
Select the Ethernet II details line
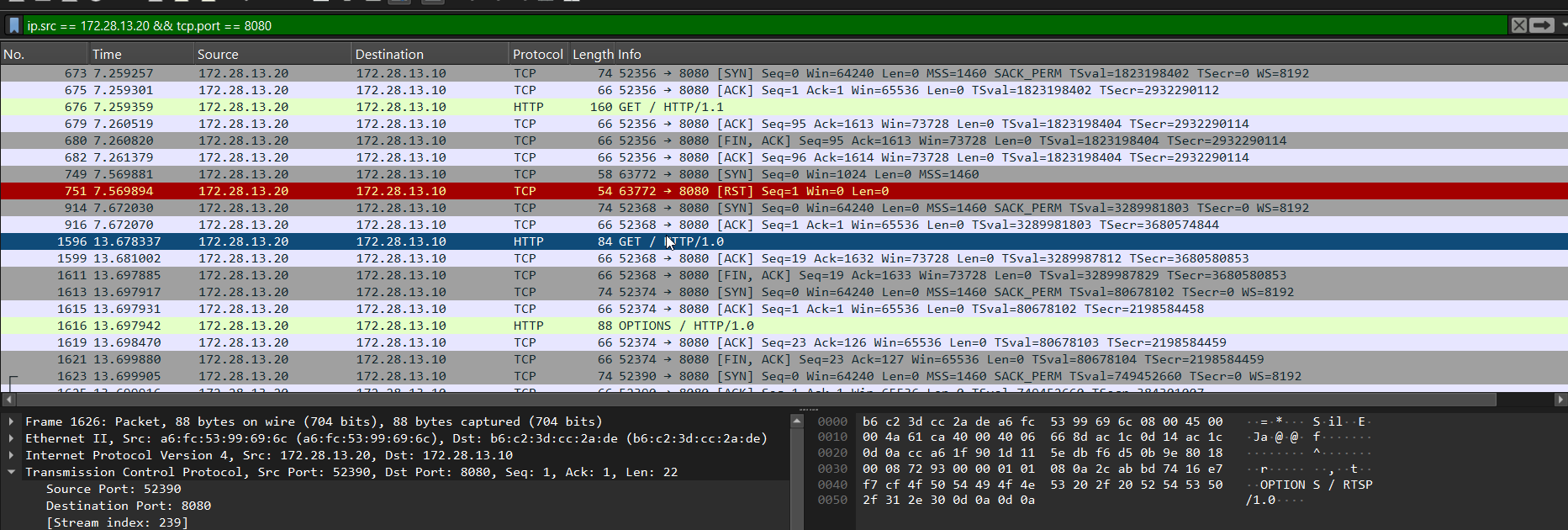tap(396, 438)
